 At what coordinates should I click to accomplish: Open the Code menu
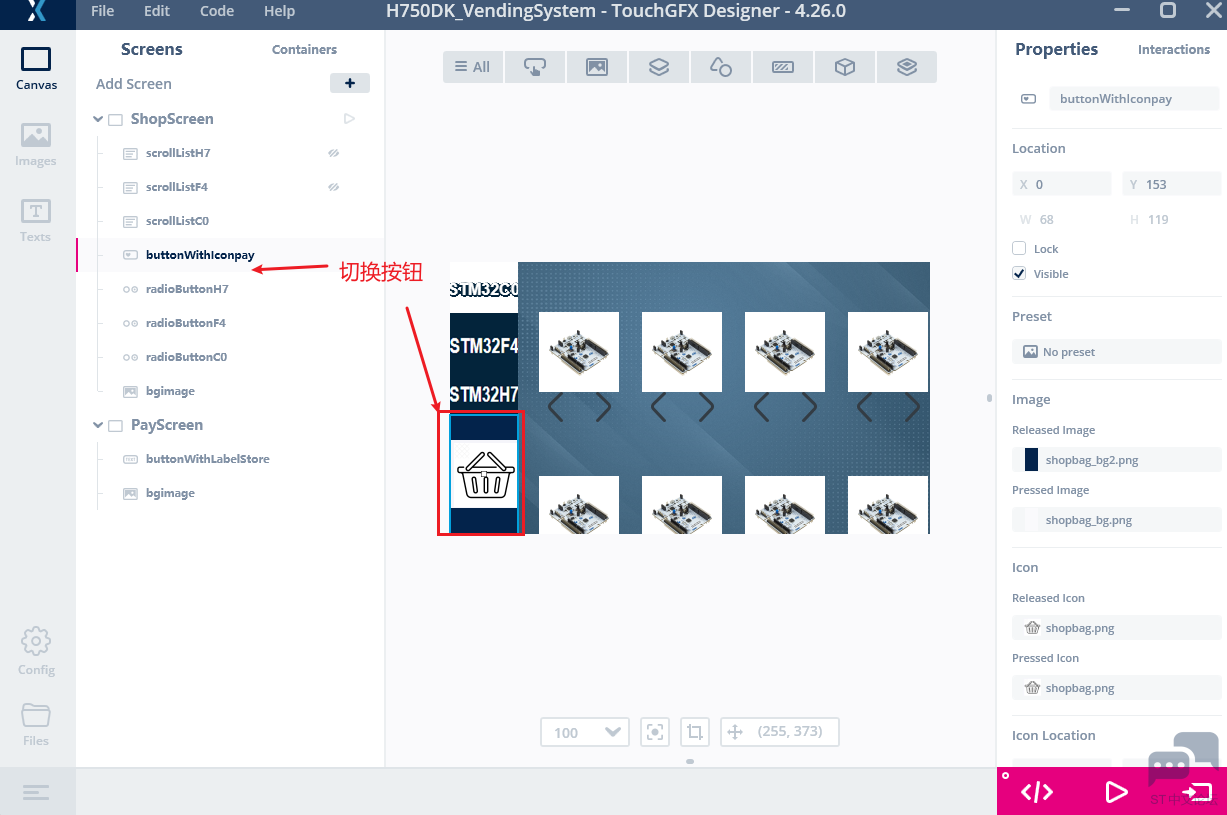pyautogui.click(x=217, y=11)
